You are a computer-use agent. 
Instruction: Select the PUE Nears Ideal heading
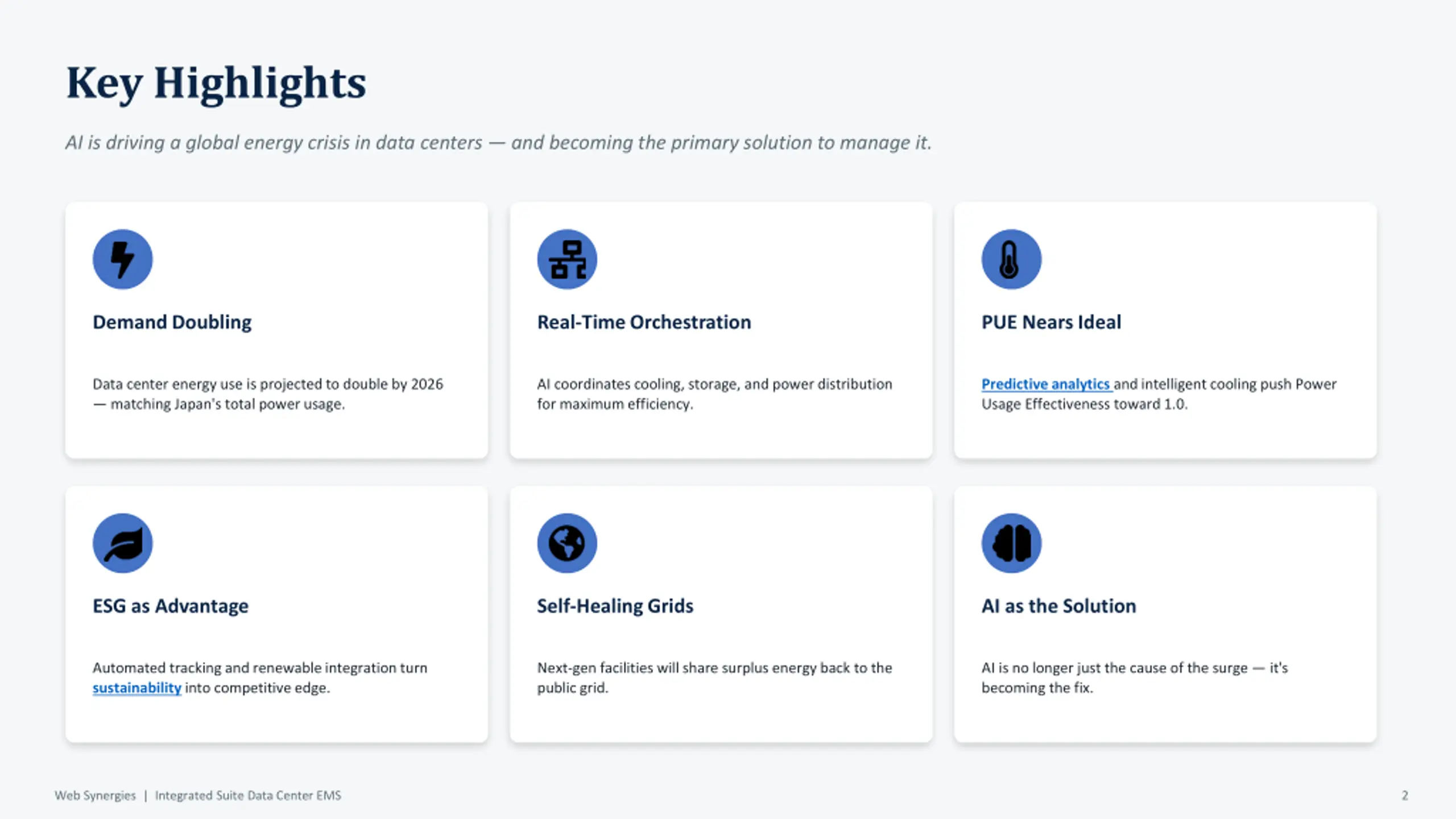(x=1051, y=322)
